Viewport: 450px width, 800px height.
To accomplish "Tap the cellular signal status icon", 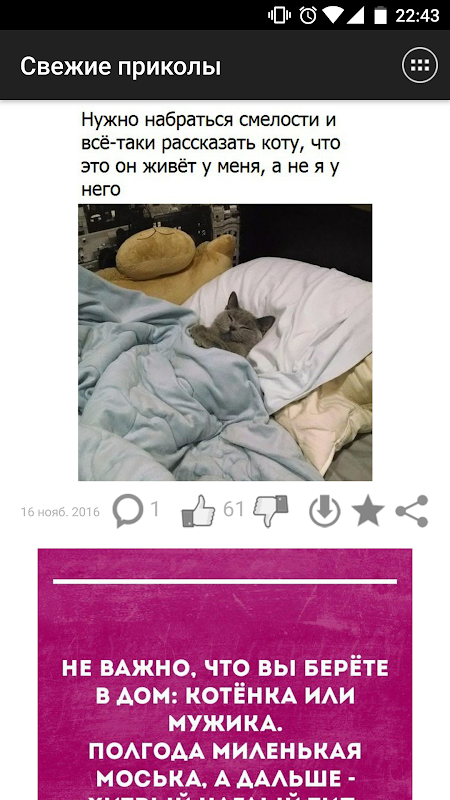I will [355, 15].
